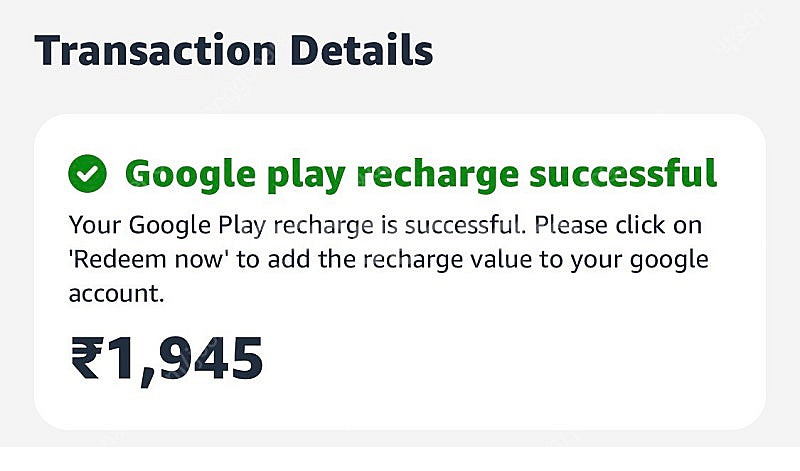Click the 'Redeem now' text in the description
This screenshot has width=800, height=471.
(148, 259)
